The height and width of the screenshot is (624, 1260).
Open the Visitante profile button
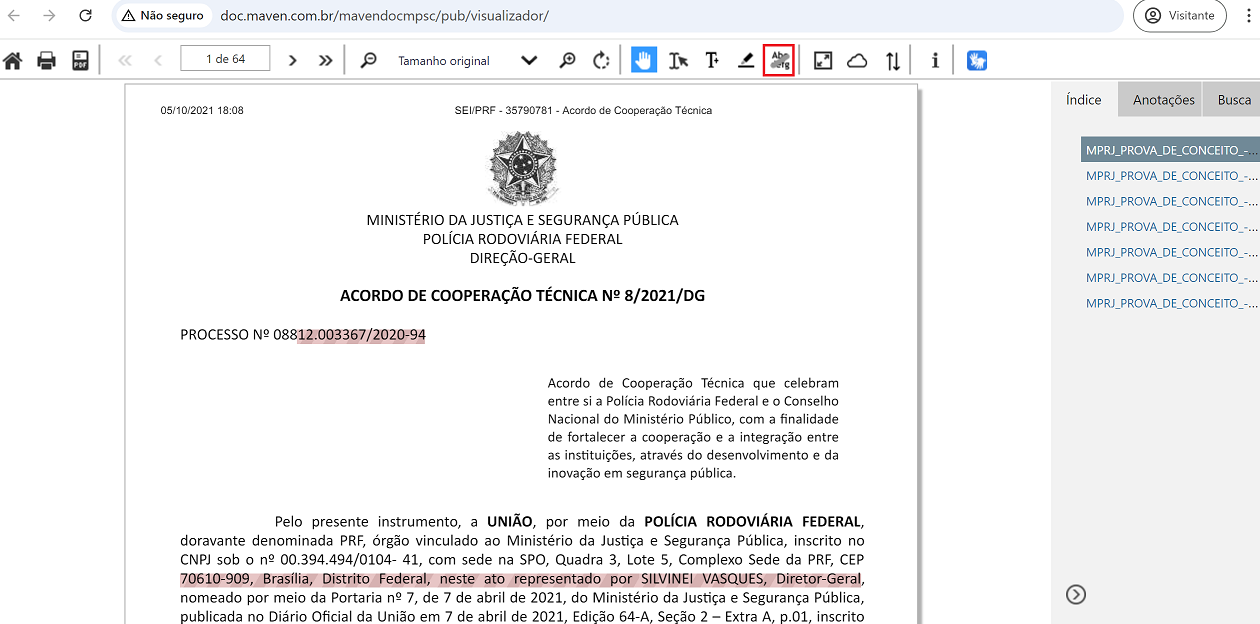[1180, 15]
